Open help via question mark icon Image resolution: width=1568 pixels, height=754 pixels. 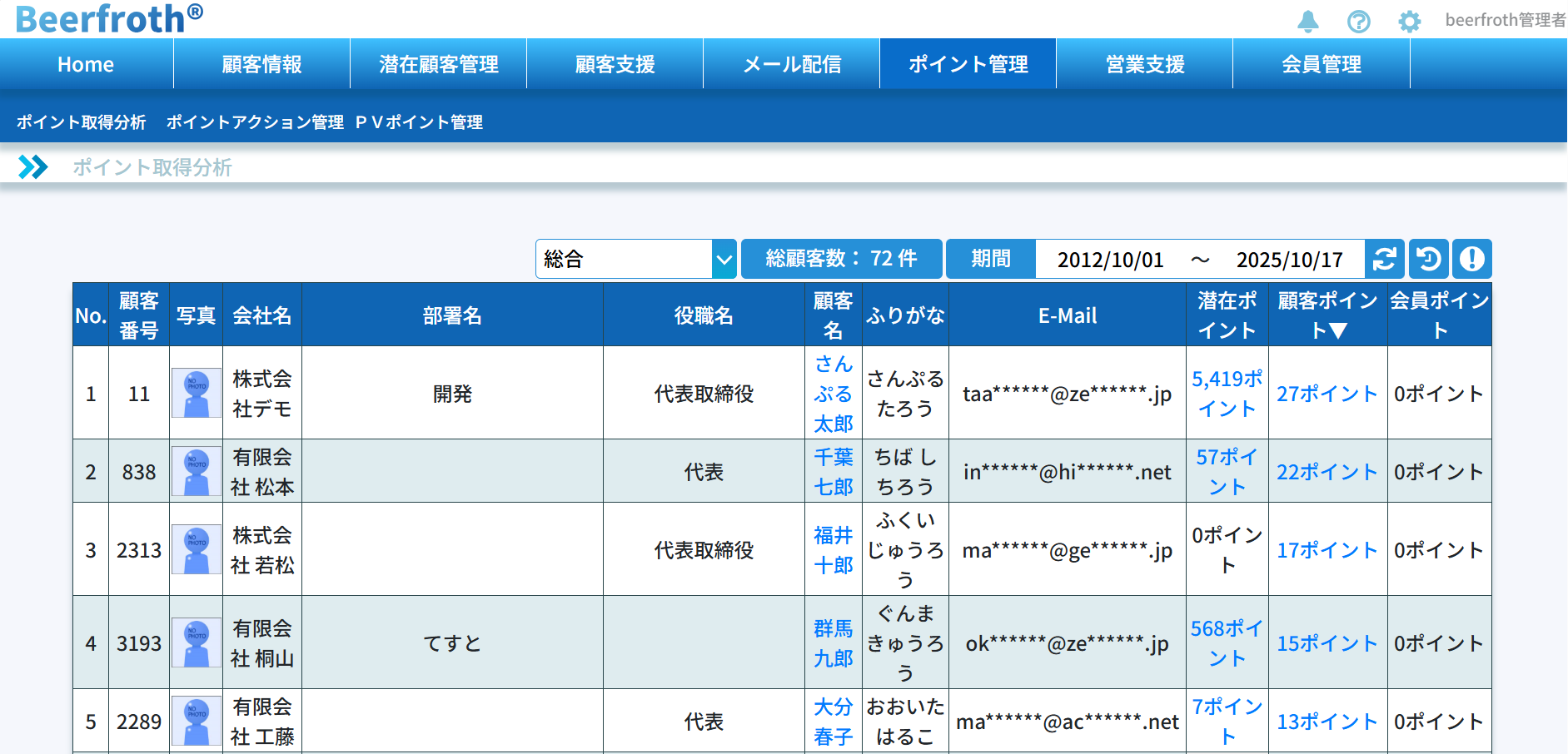point(1358,21)
